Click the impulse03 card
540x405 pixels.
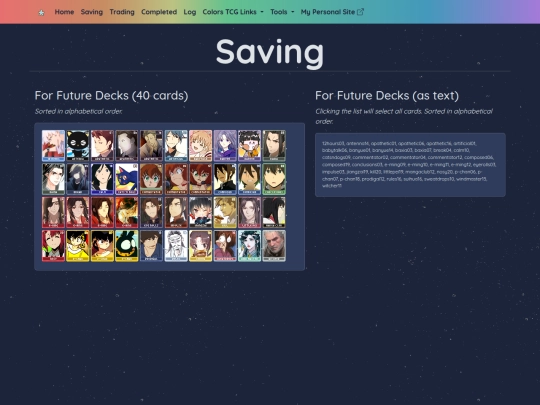coord(176,212)
